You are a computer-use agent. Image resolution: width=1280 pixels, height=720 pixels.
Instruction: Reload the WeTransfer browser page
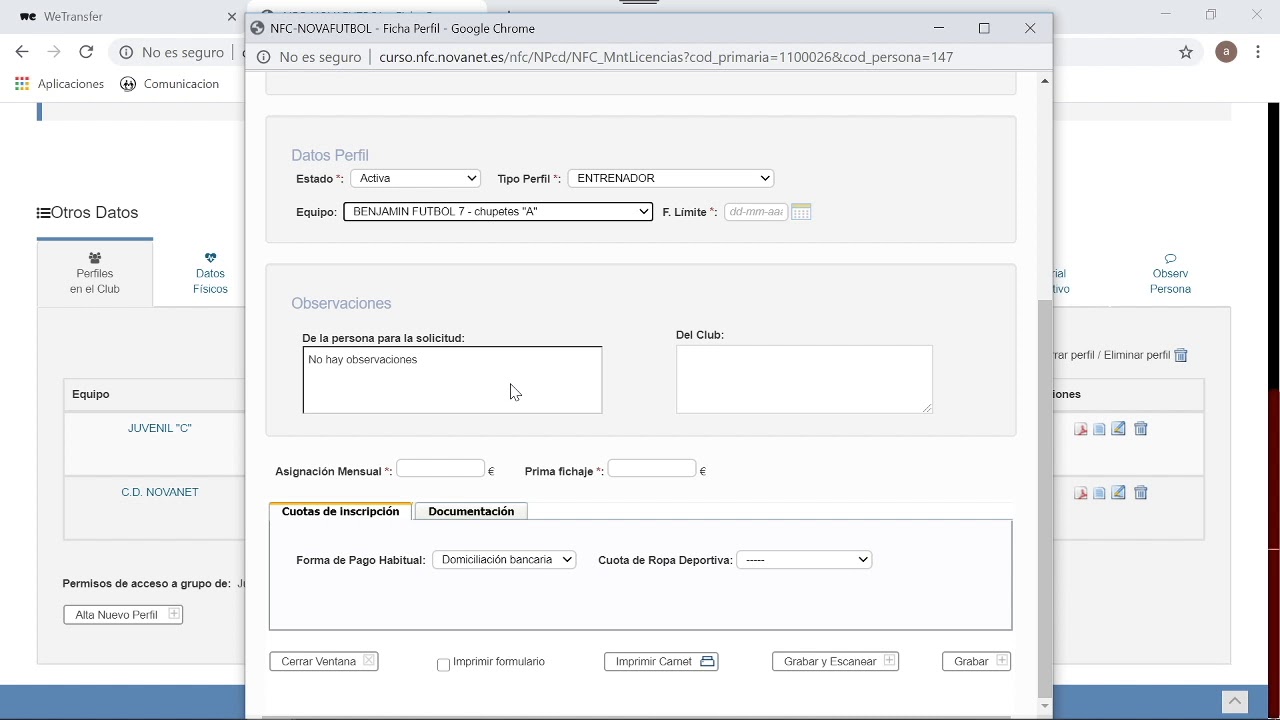coord(86,52)
